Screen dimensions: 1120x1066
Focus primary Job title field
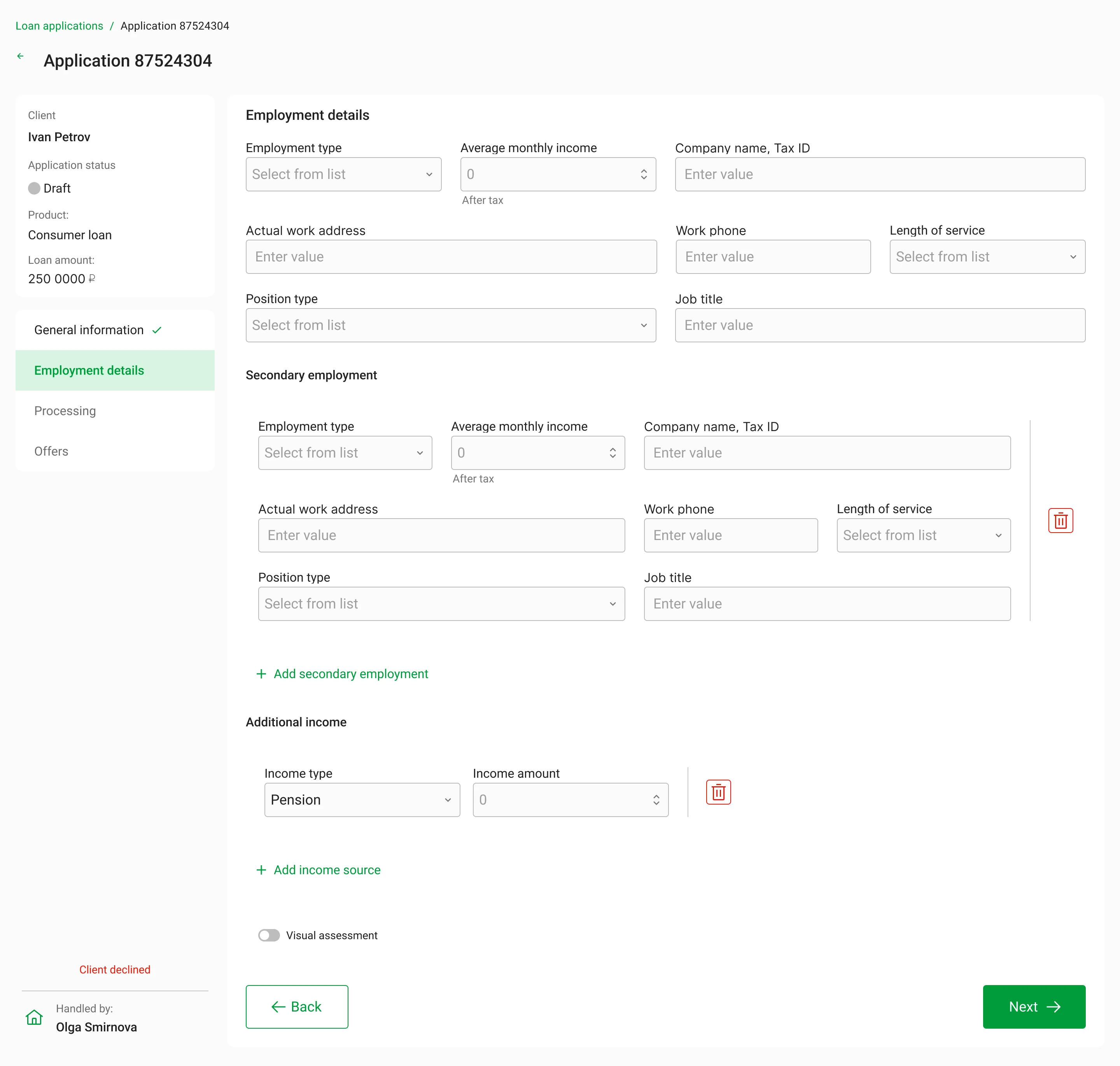880,325
